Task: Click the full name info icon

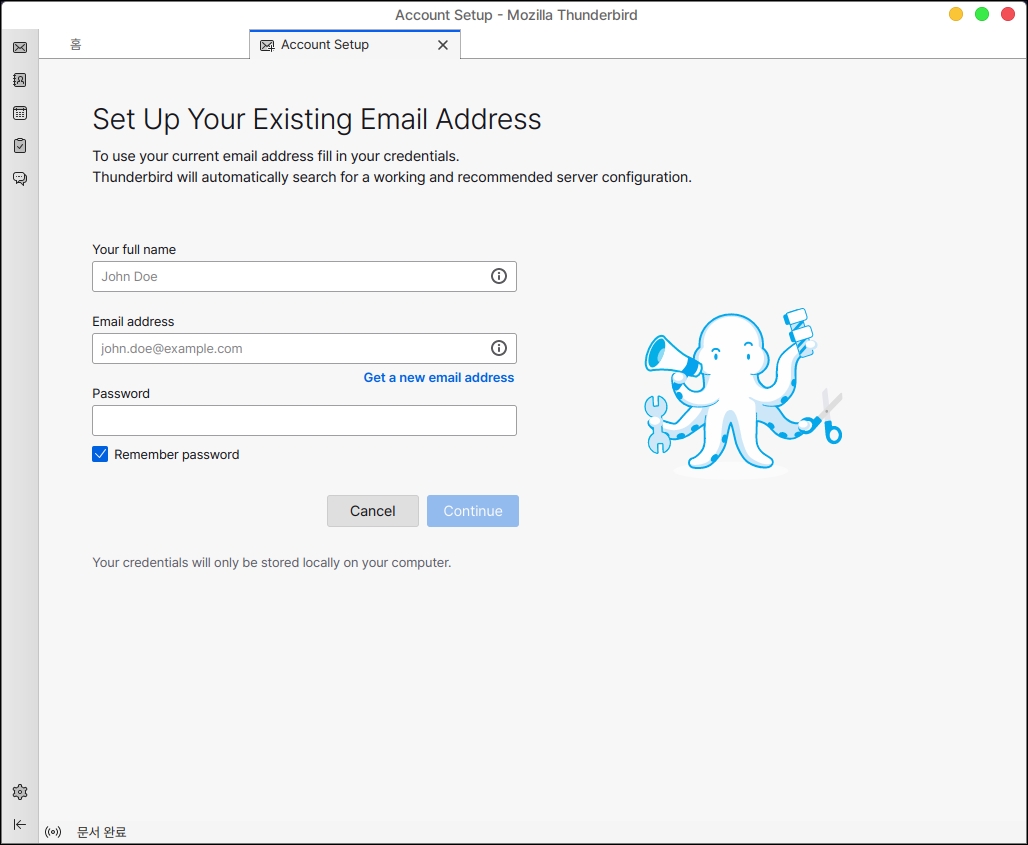Action: click(x=499, y=276)
